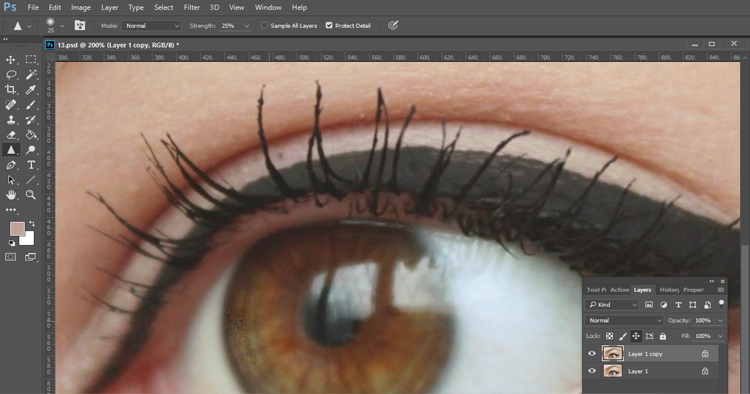
Task: Select the Hand tool
Action: 10,195
